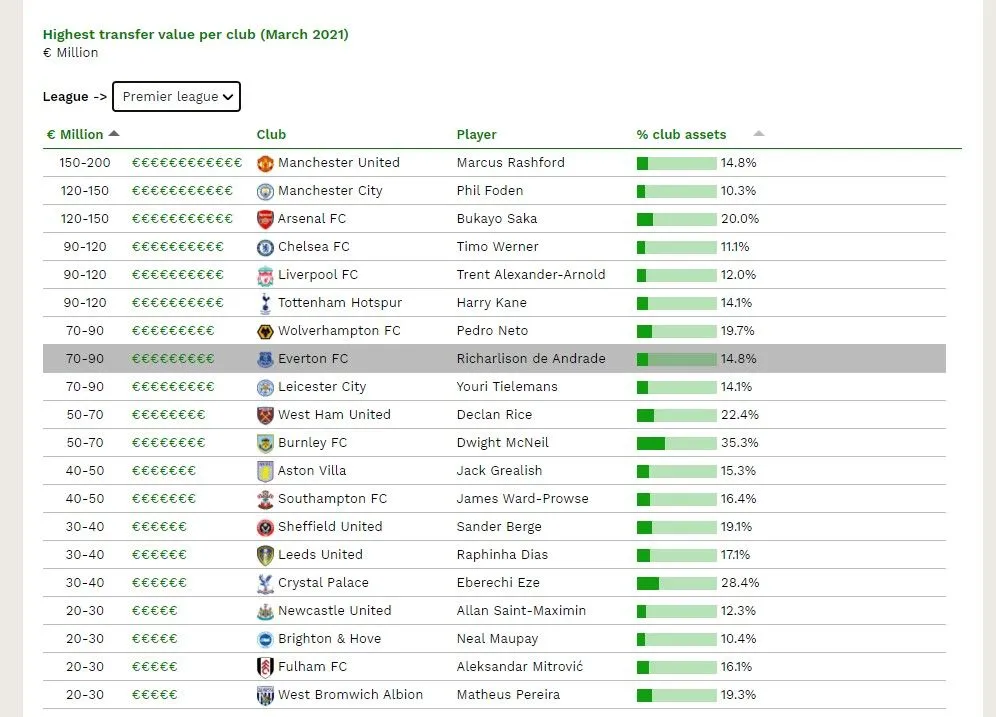This screenshot has height=717, width=996.
Task: Click the Liverpool FC crest icon
Action: (x=265, y=275)
